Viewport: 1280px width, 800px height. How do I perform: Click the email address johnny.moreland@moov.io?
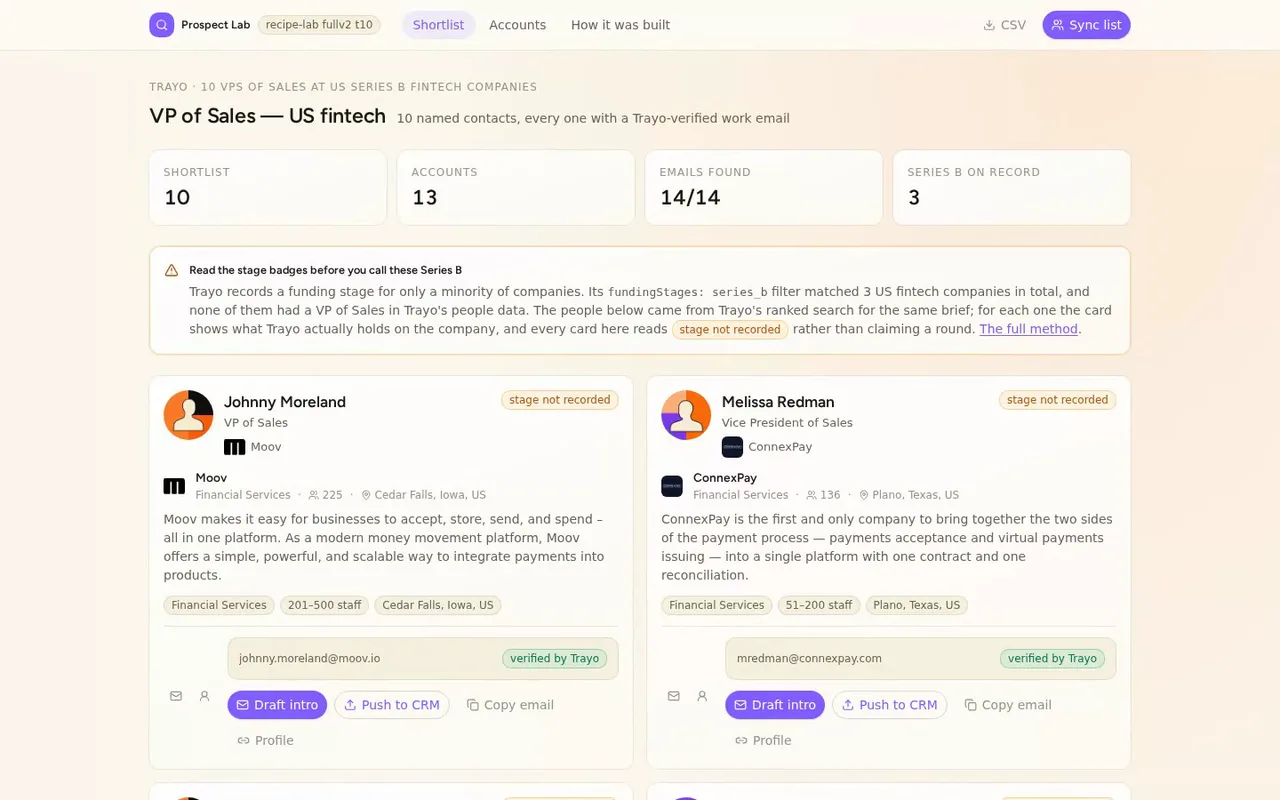point(310,659)
